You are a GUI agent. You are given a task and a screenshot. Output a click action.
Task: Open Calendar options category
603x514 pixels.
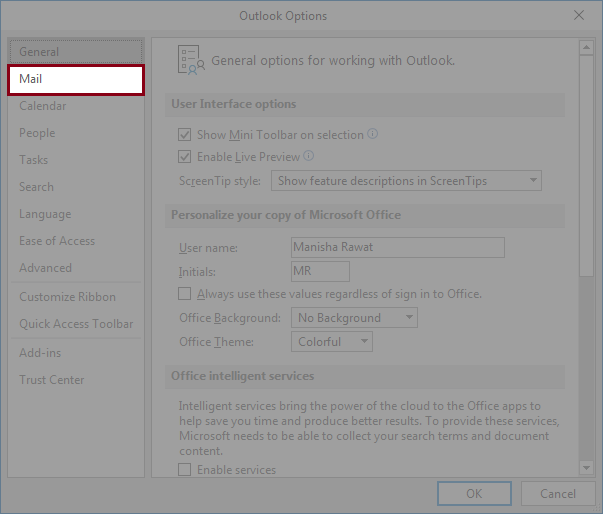(76, 106)
